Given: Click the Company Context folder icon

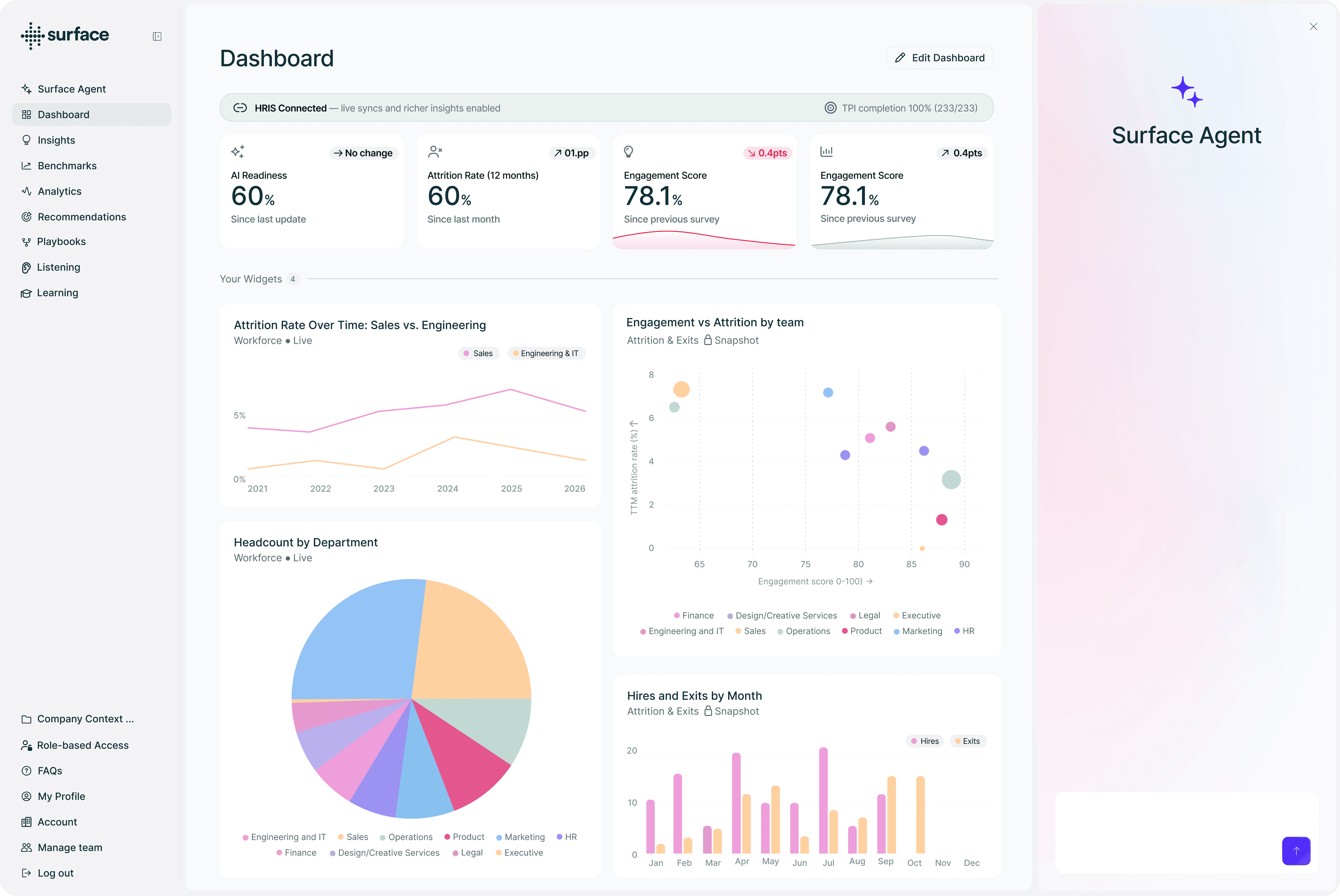Looking at the screenshot, I should (26, 719).
